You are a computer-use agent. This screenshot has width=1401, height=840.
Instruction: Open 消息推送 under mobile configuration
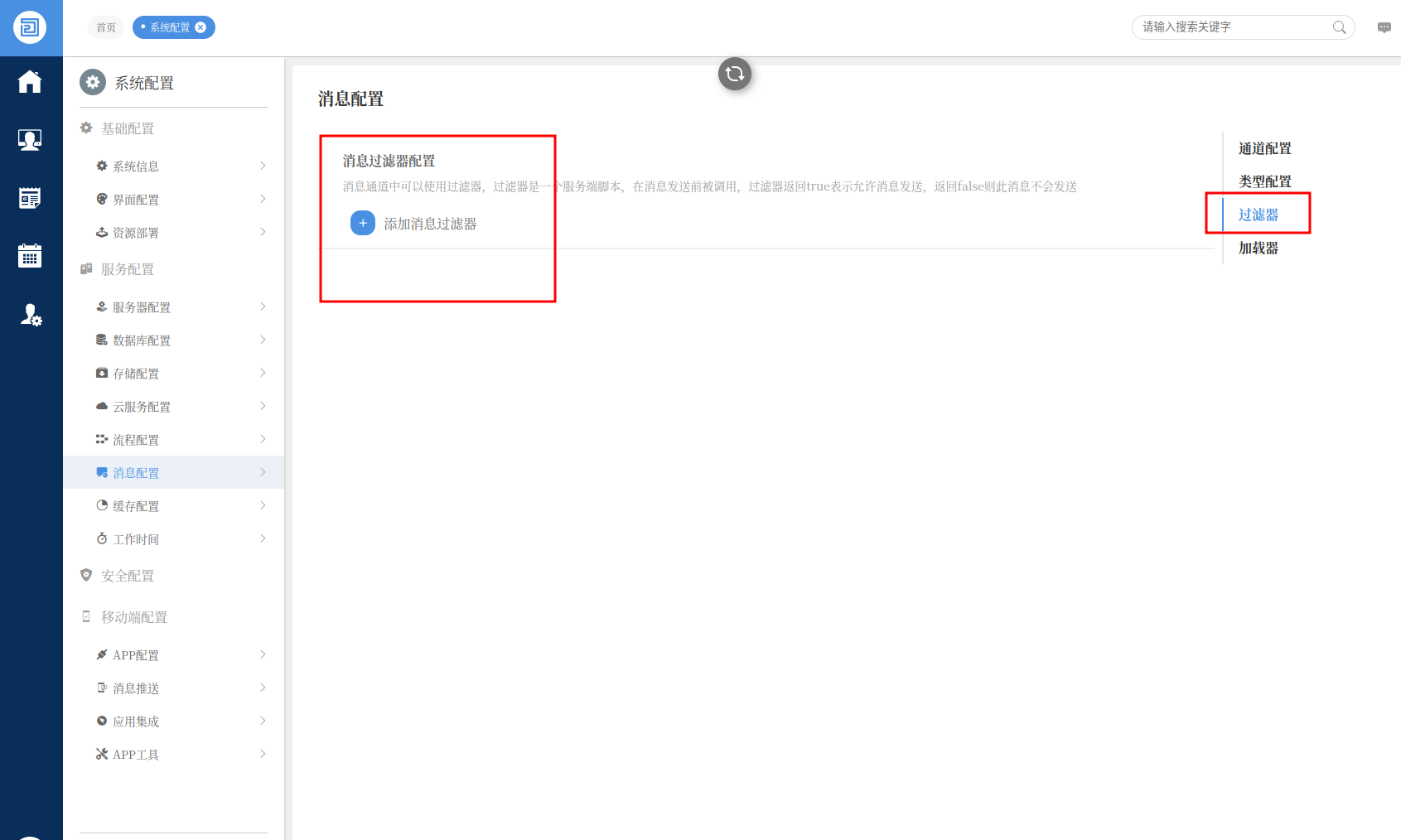tap(136, 688)
